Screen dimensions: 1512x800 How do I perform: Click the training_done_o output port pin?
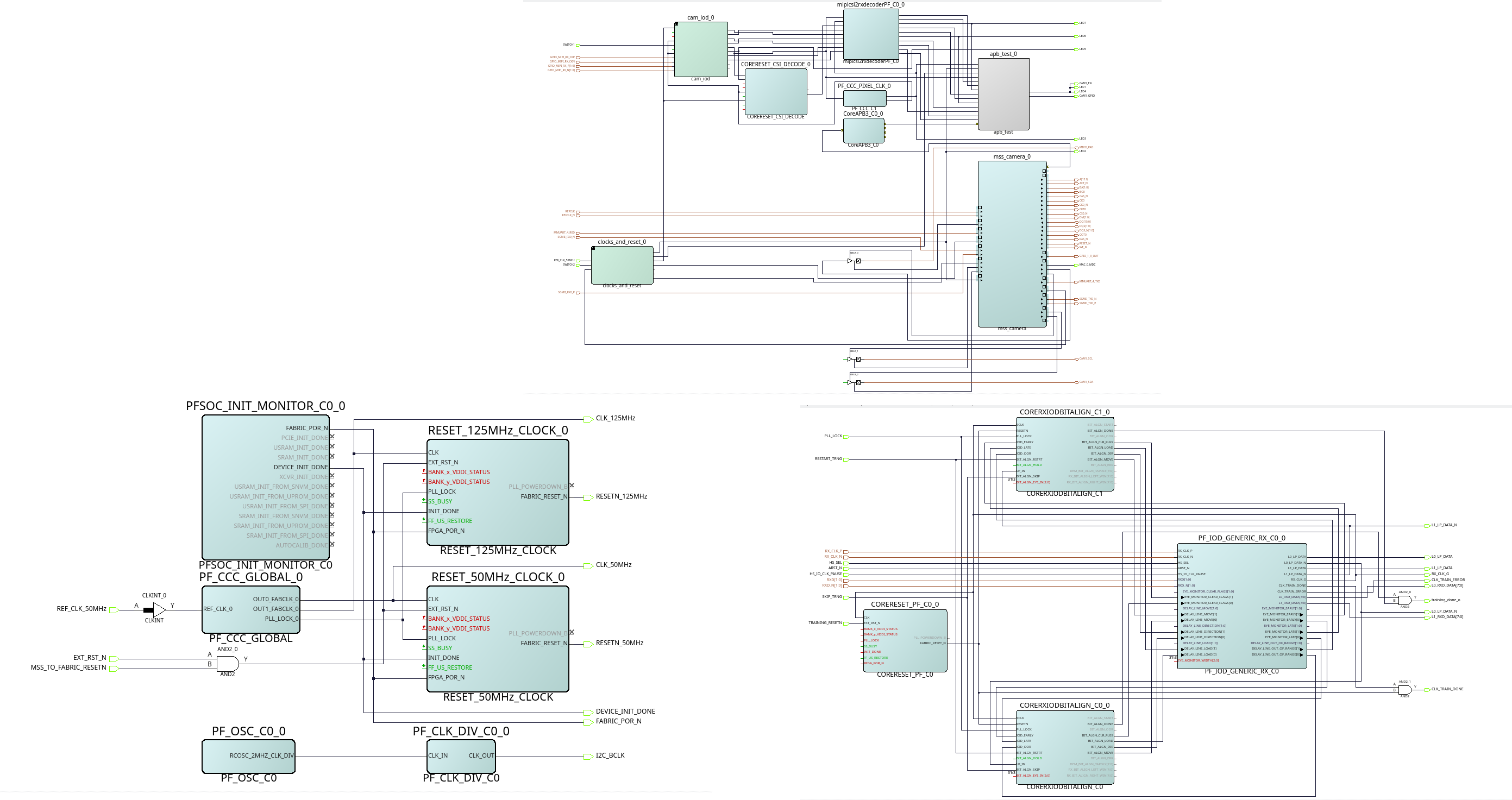[1427, 601]
